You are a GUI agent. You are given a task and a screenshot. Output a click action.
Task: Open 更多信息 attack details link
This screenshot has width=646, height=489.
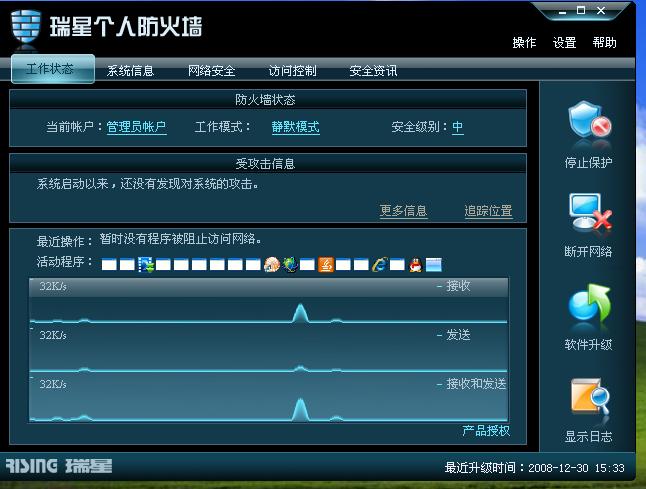pyautogui.click(x=403, y=211)
